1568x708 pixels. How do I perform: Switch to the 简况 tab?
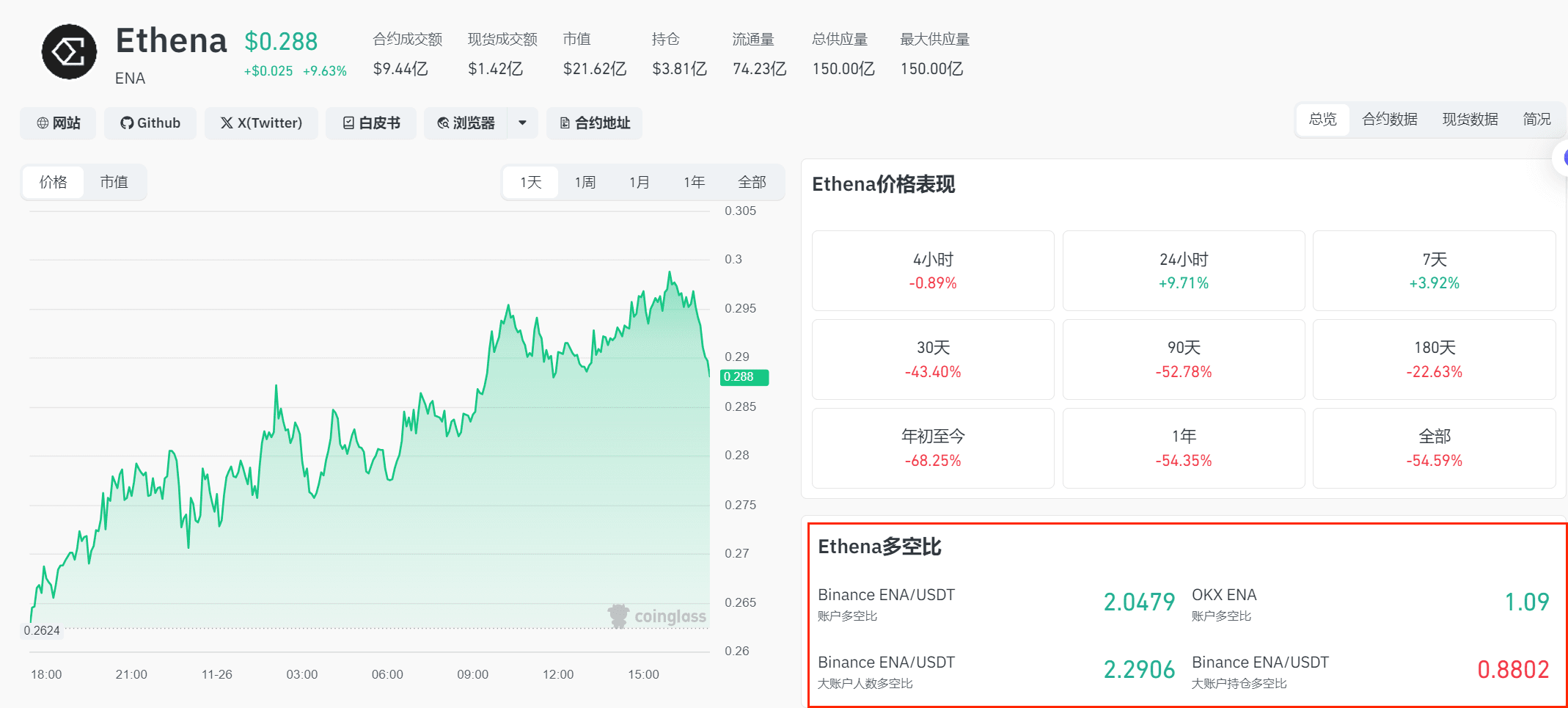point(1537,120)
